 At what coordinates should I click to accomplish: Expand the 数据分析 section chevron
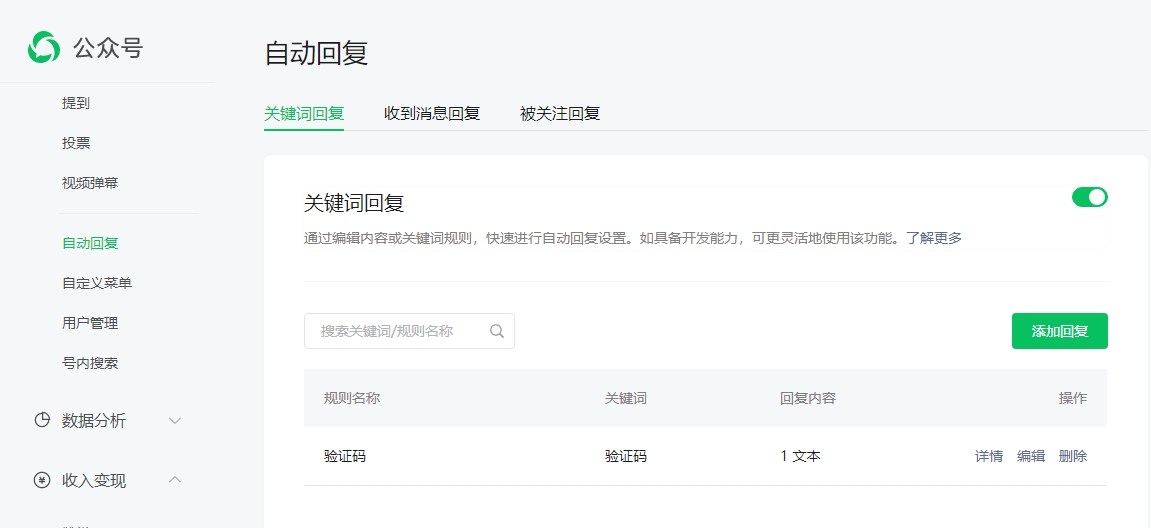coord(175,420)
